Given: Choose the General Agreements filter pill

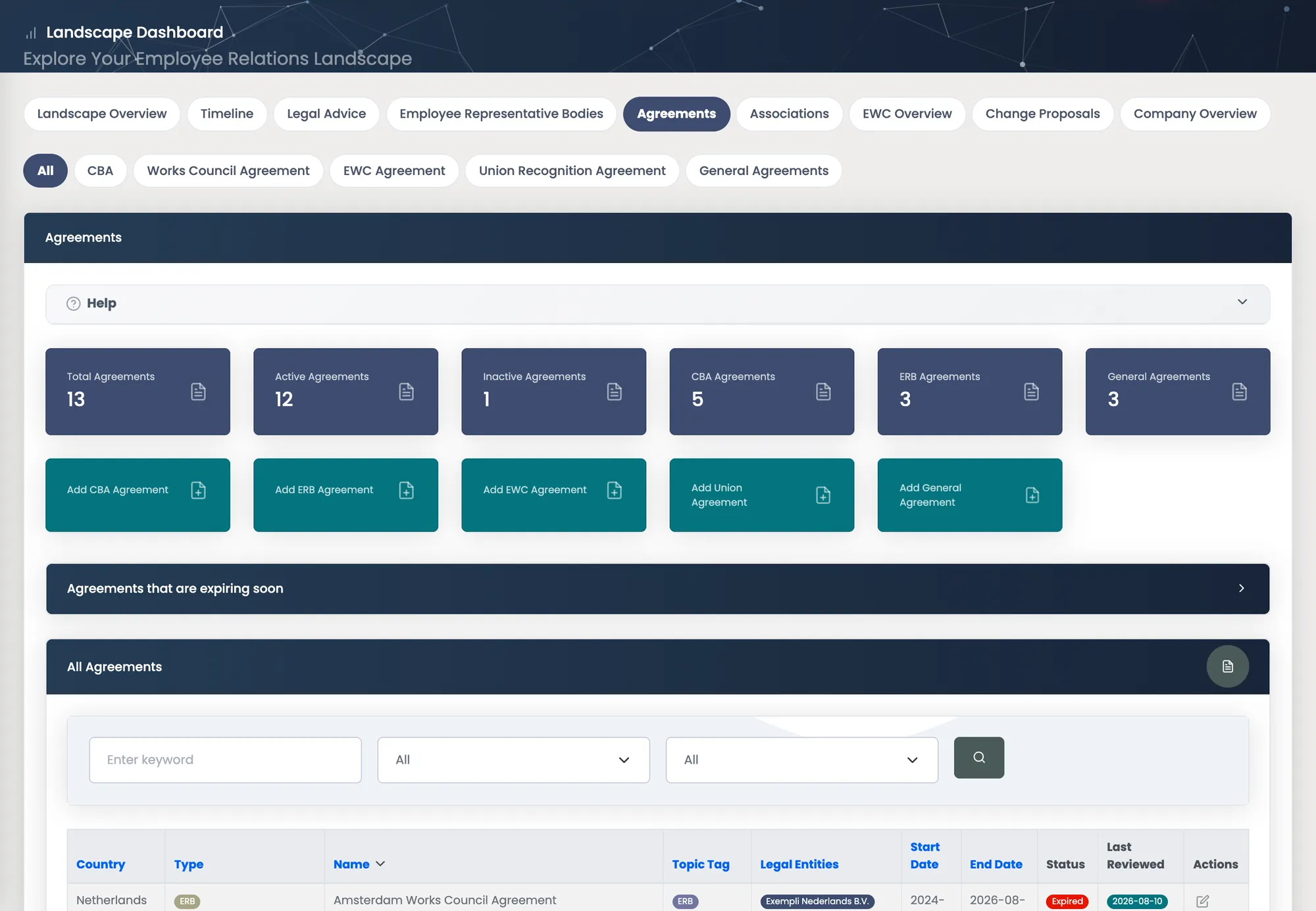Looking at the screenshot, I should coord(763,171).
